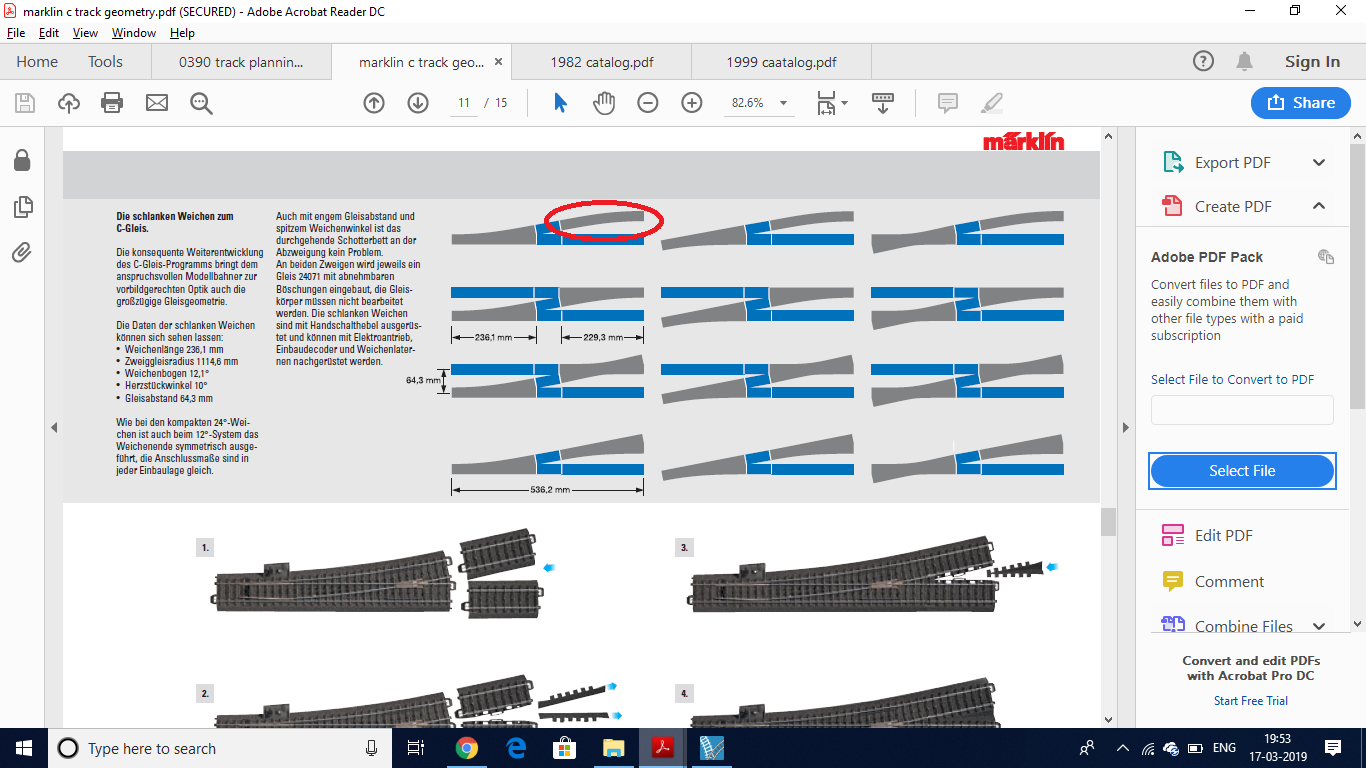Image resolution: width=1366 pixels, height=768 pixels.
Task: Switch to the Home tab
Action: 37,61
